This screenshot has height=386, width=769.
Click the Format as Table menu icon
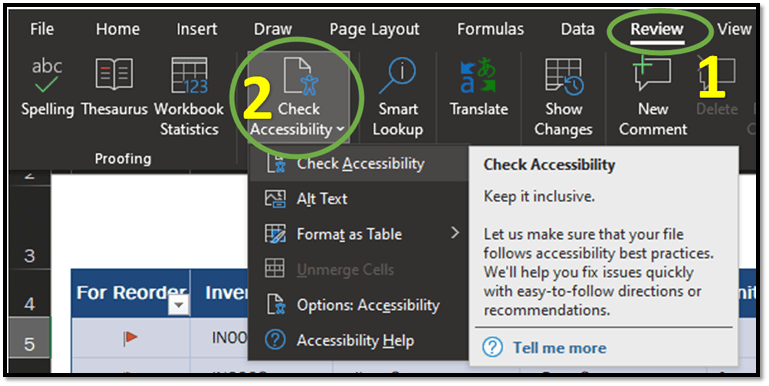coord(275,234)
